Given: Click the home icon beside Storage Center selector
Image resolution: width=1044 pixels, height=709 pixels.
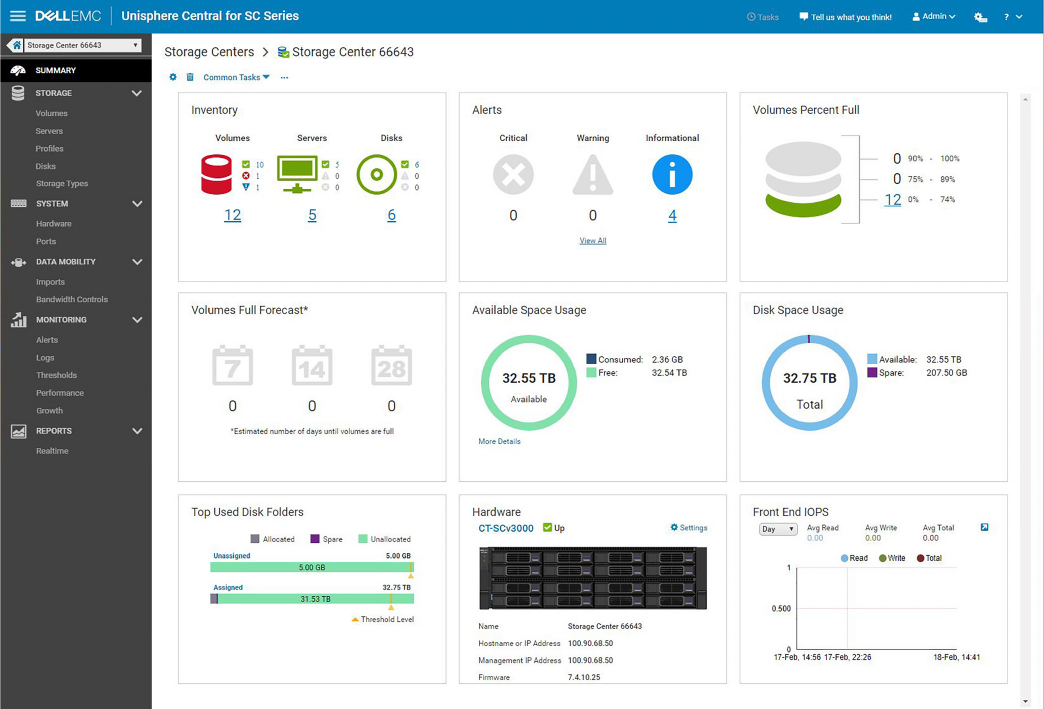Looking at the screenshot, I should click(x=15, y=45).
